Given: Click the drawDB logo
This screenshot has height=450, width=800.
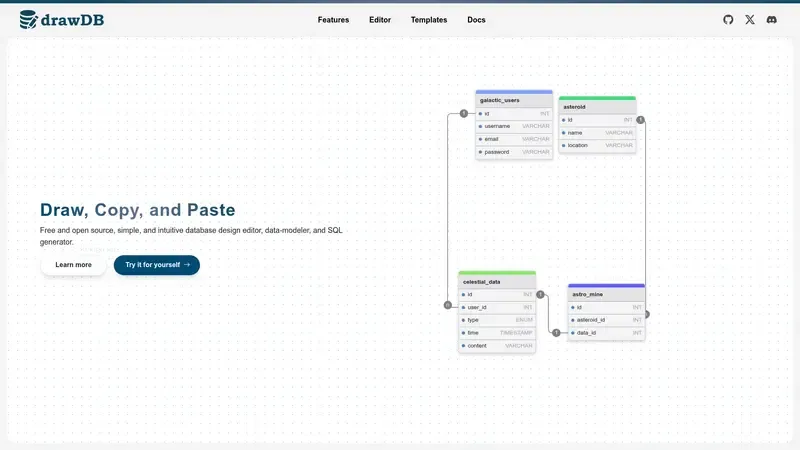Looking at the screenshot, I should click(x=62, y=20).
